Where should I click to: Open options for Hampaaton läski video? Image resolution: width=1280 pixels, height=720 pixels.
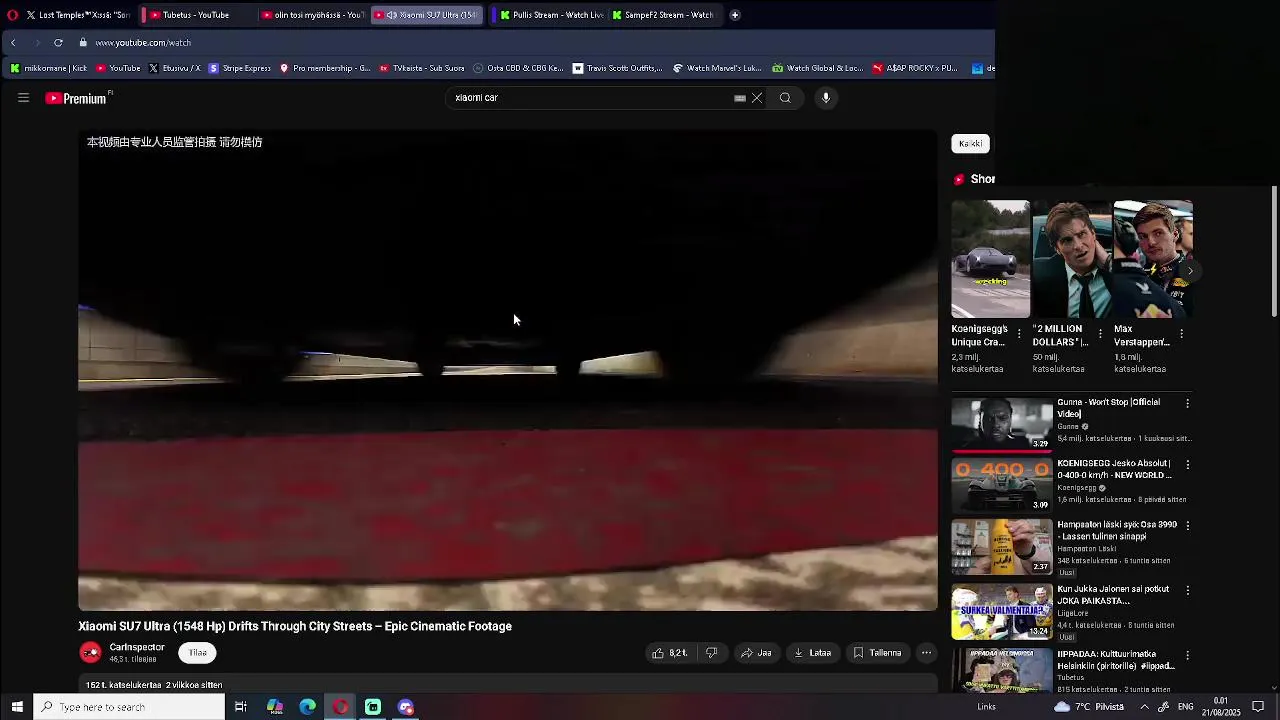tap(1187, 527)
